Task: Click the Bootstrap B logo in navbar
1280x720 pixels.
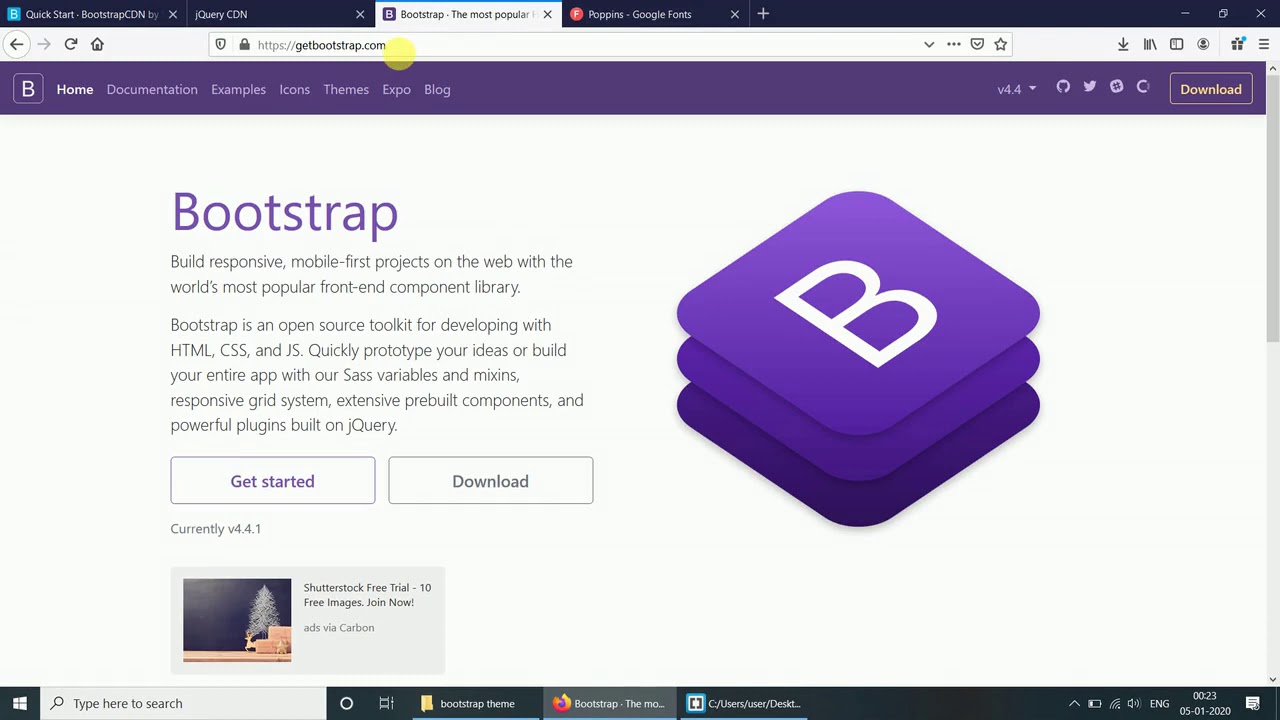Action: (28, 89)
